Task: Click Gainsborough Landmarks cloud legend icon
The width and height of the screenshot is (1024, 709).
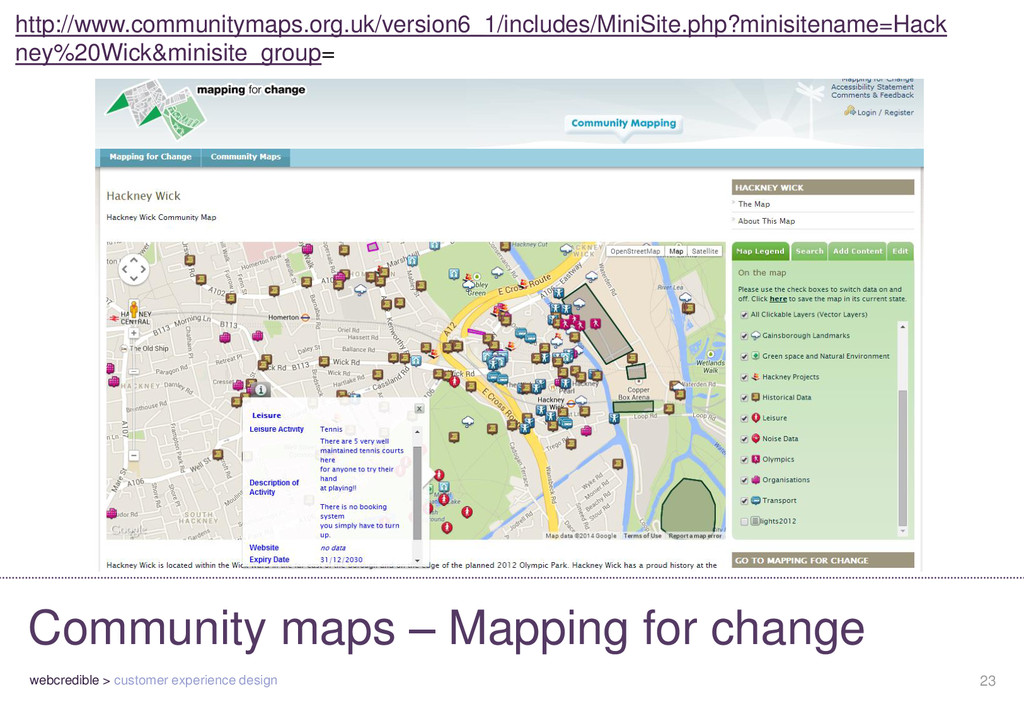Action: coord(756,336)
